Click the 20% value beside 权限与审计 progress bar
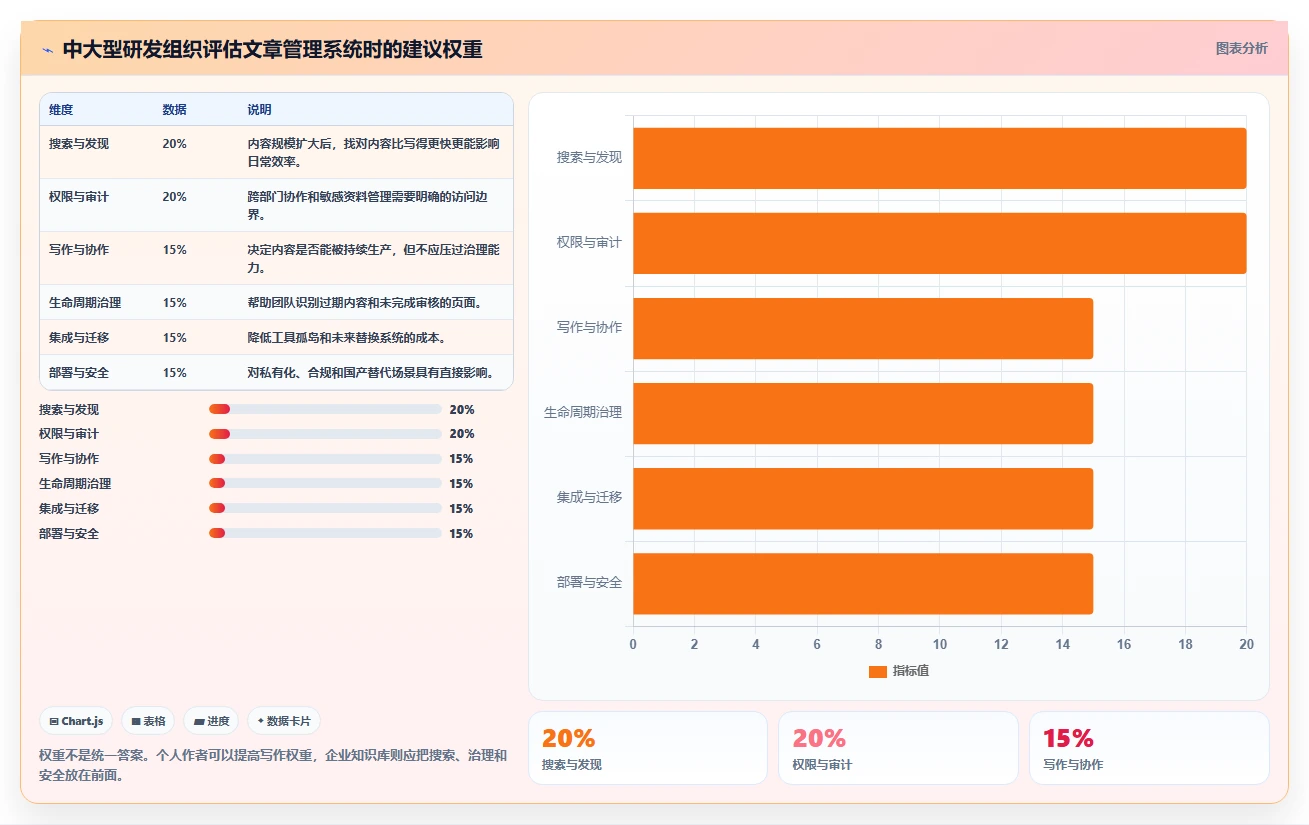The image size is (1309, 825). point(462,434)
